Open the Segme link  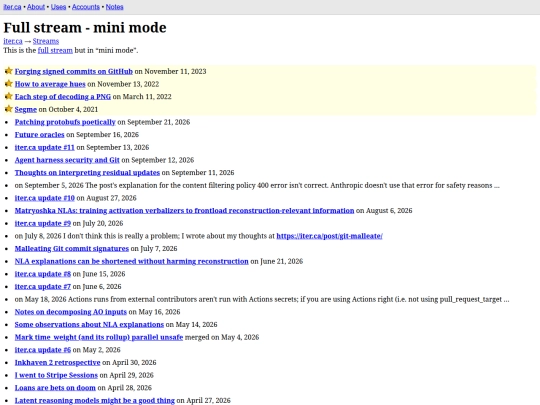[x=25, y=110]
